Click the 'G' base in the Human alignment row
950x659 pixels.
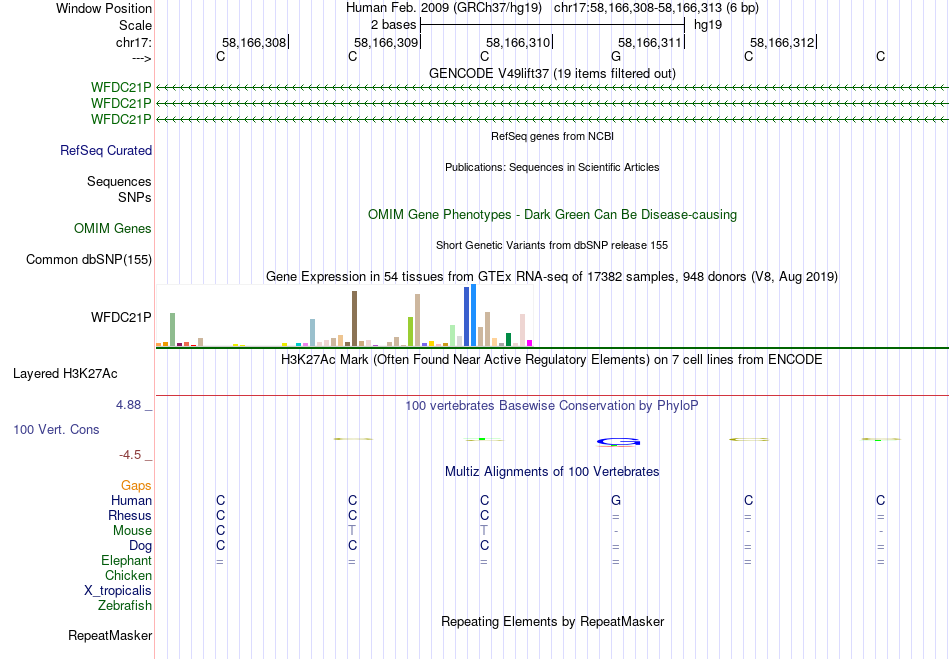pyautogui.click(x=616, y=500)
